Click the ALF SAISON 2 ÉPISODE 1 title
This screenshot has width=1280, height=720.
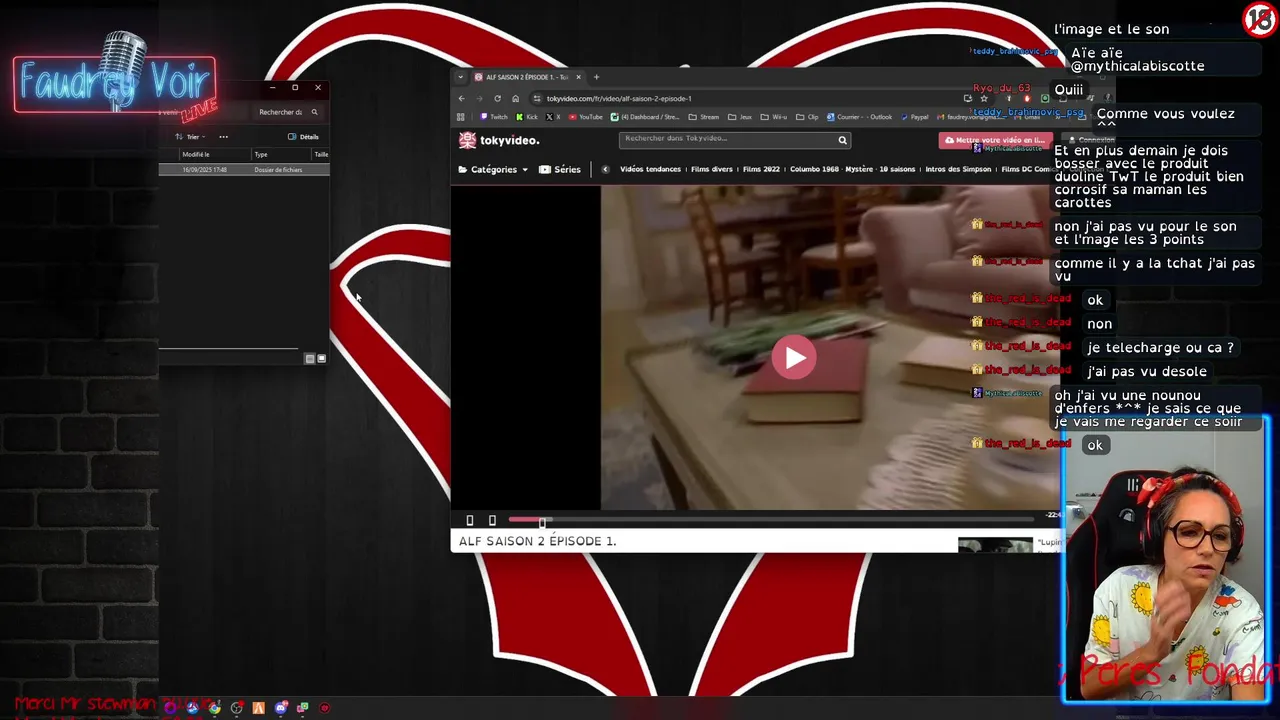pos(537,541)
